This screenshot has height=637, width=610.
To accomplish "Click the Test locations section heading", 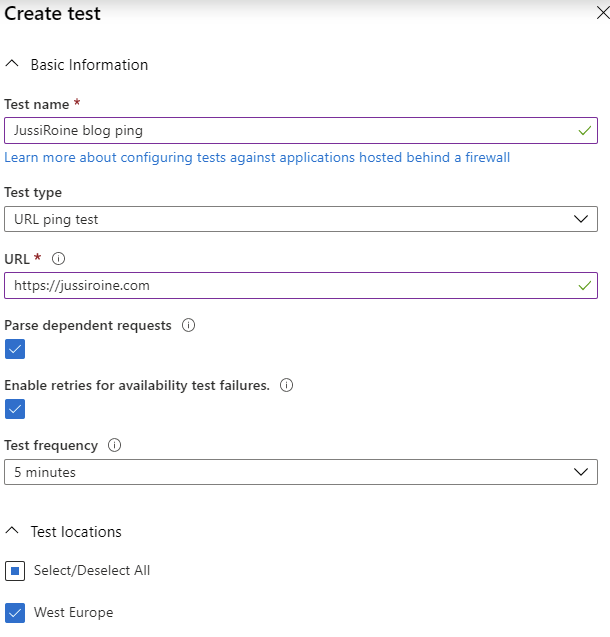I will click(x=76, y=532).
